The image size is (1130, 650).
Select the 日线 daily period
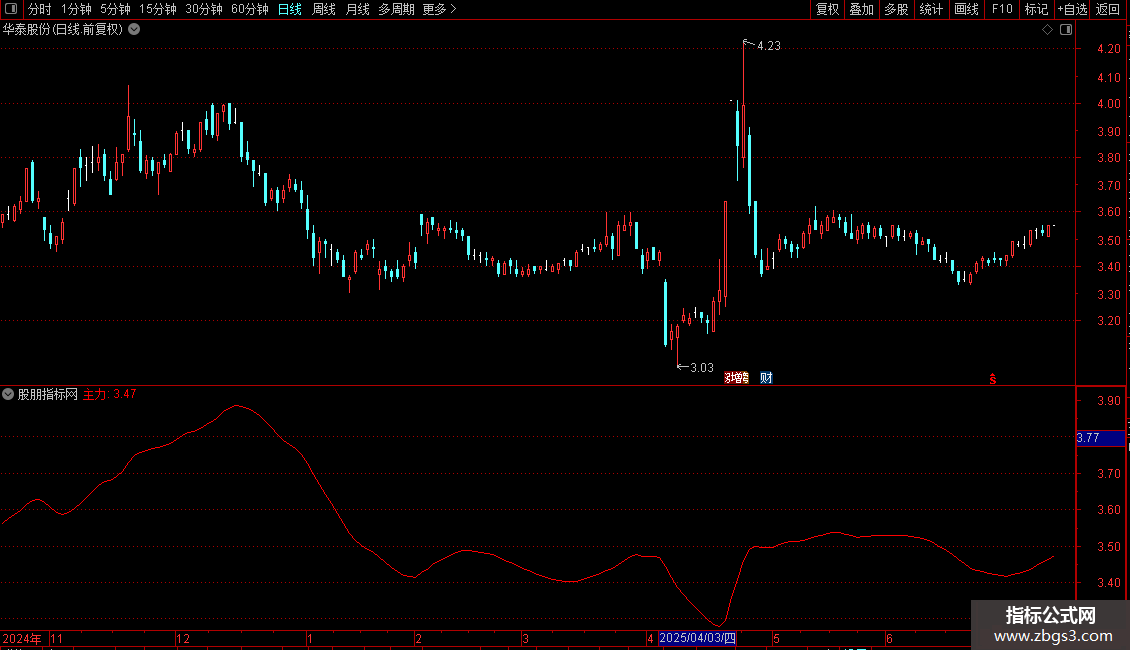tap(290, 9)
